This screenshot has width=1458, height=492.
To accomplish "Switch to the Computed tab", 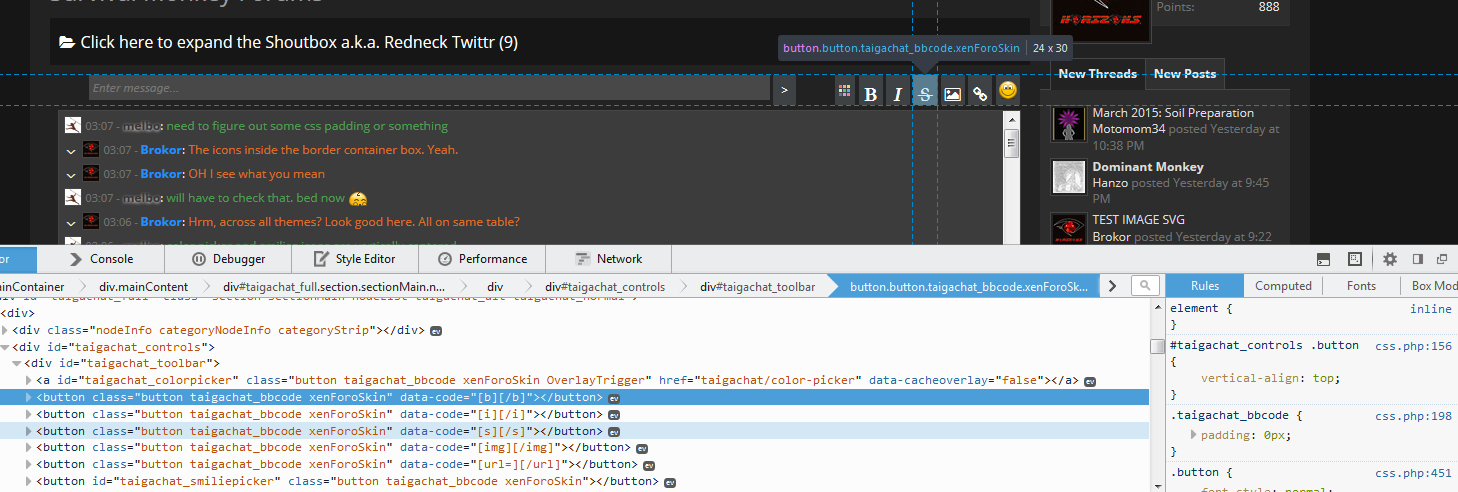I will [1283, 286].
